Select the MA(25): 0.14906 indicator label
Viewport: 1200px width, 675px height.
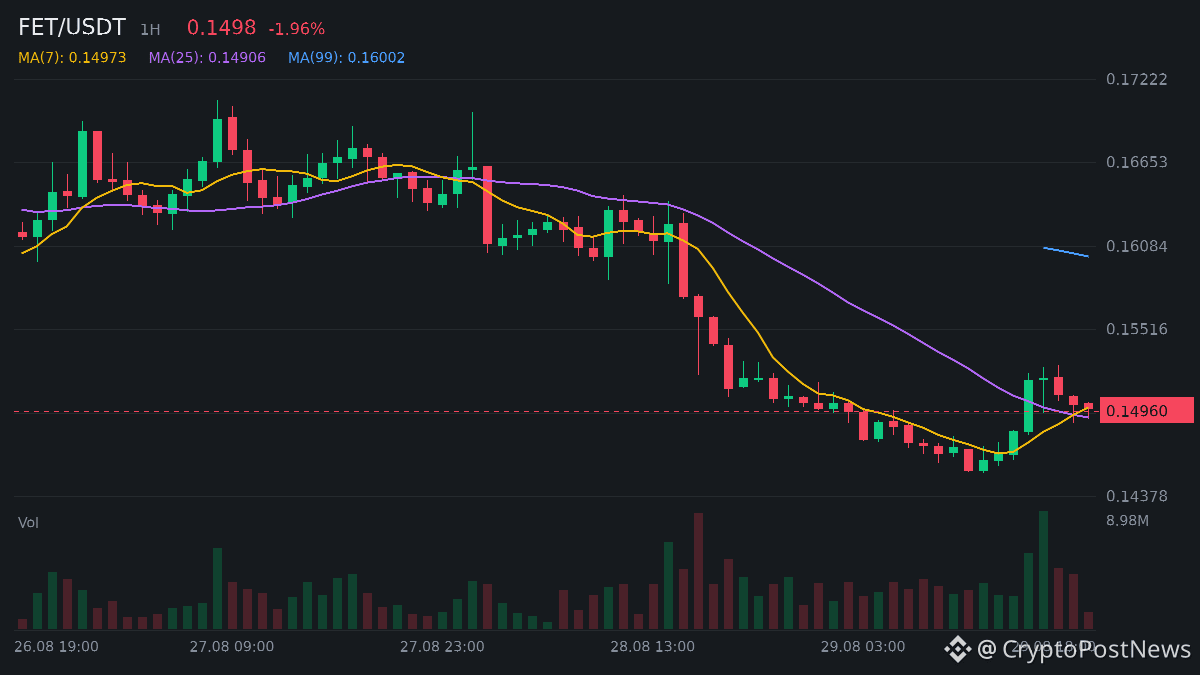(207, 58)
